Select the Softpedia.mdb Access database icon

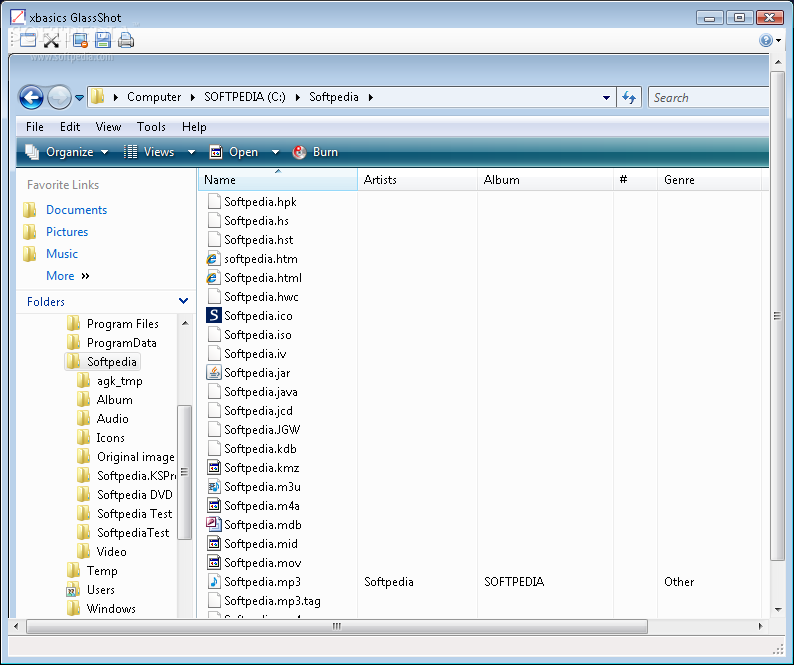[214, 525]
